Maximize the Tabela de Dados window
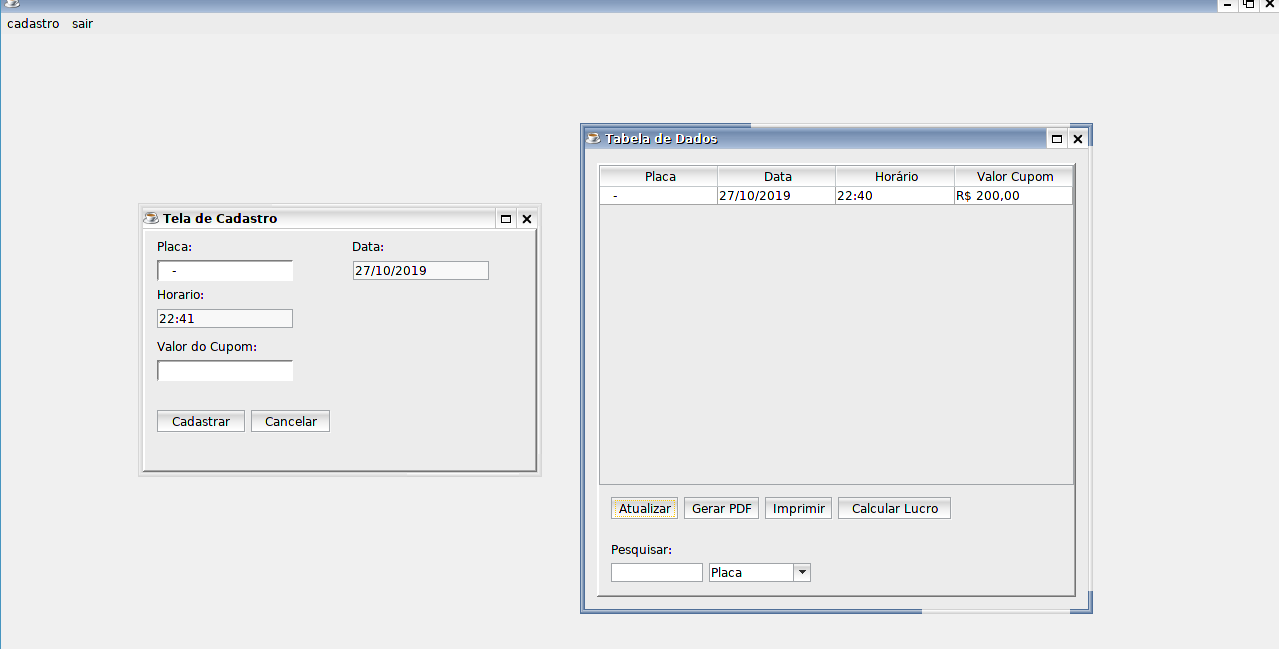Viewport: 1279px width, 649px height. (1056, 139)
